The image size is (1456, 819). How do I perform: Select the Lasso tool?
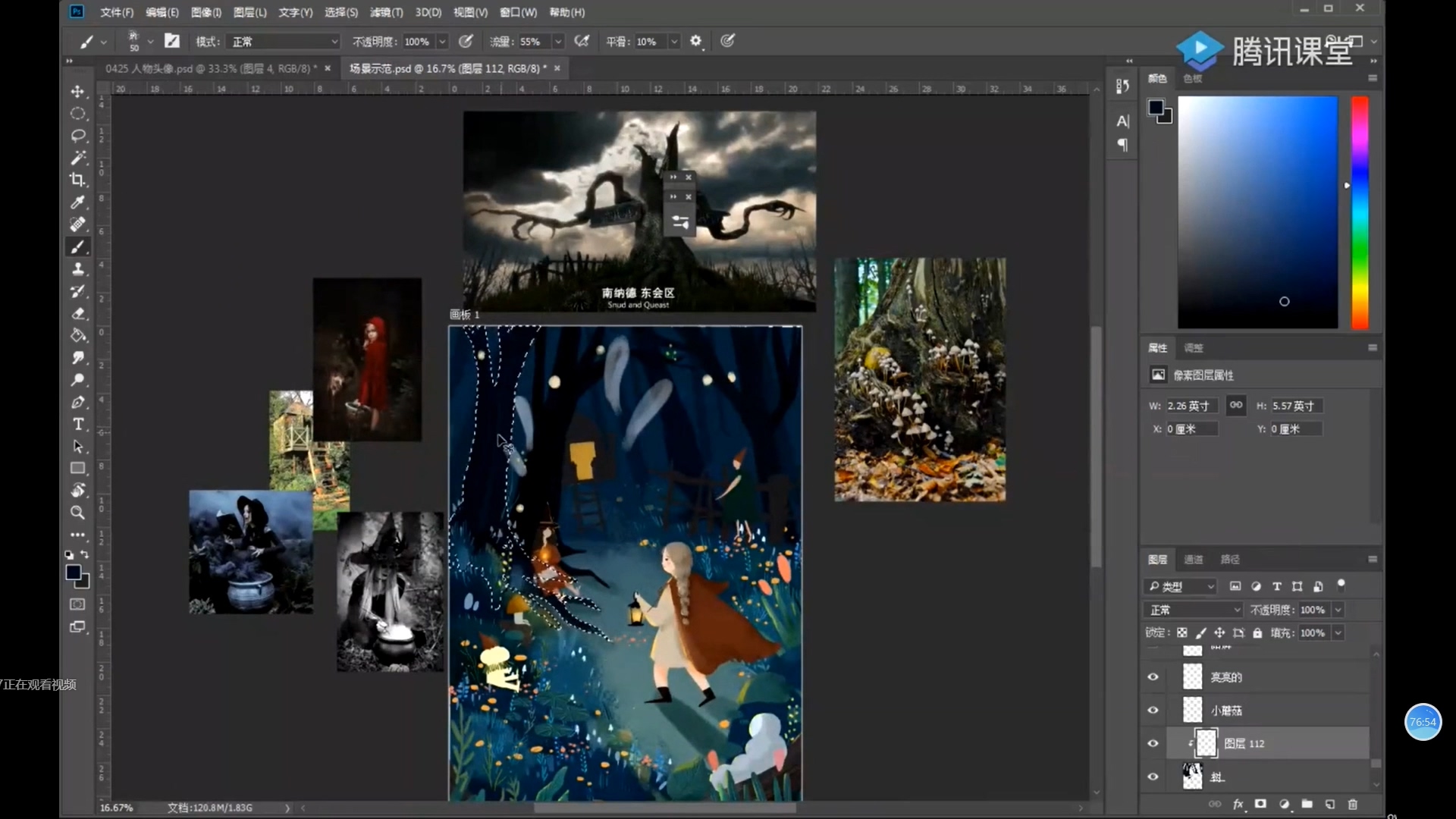coord(77,136)
